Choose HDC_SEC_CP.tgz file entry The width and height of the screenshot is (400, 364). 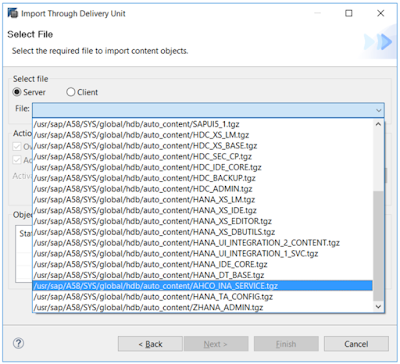click(203, 156)
